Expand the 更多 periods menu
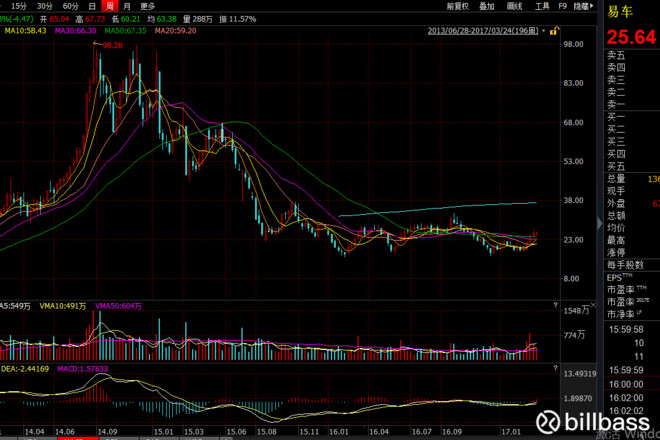This screenshot has width=660, height=440. tap(147, 5)
